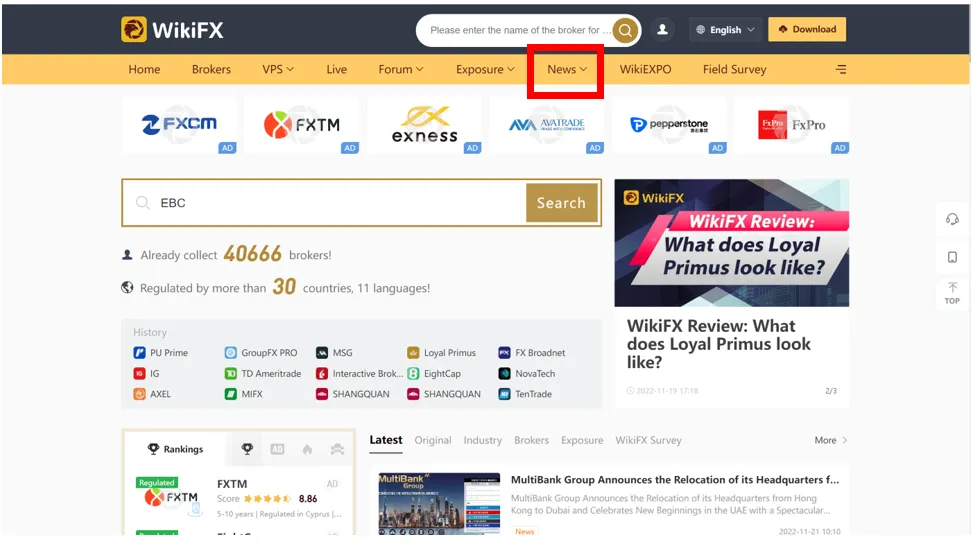The image size is (973, 548).
Task: Open PU Prime from History
Action: click(x=161, y=353)
